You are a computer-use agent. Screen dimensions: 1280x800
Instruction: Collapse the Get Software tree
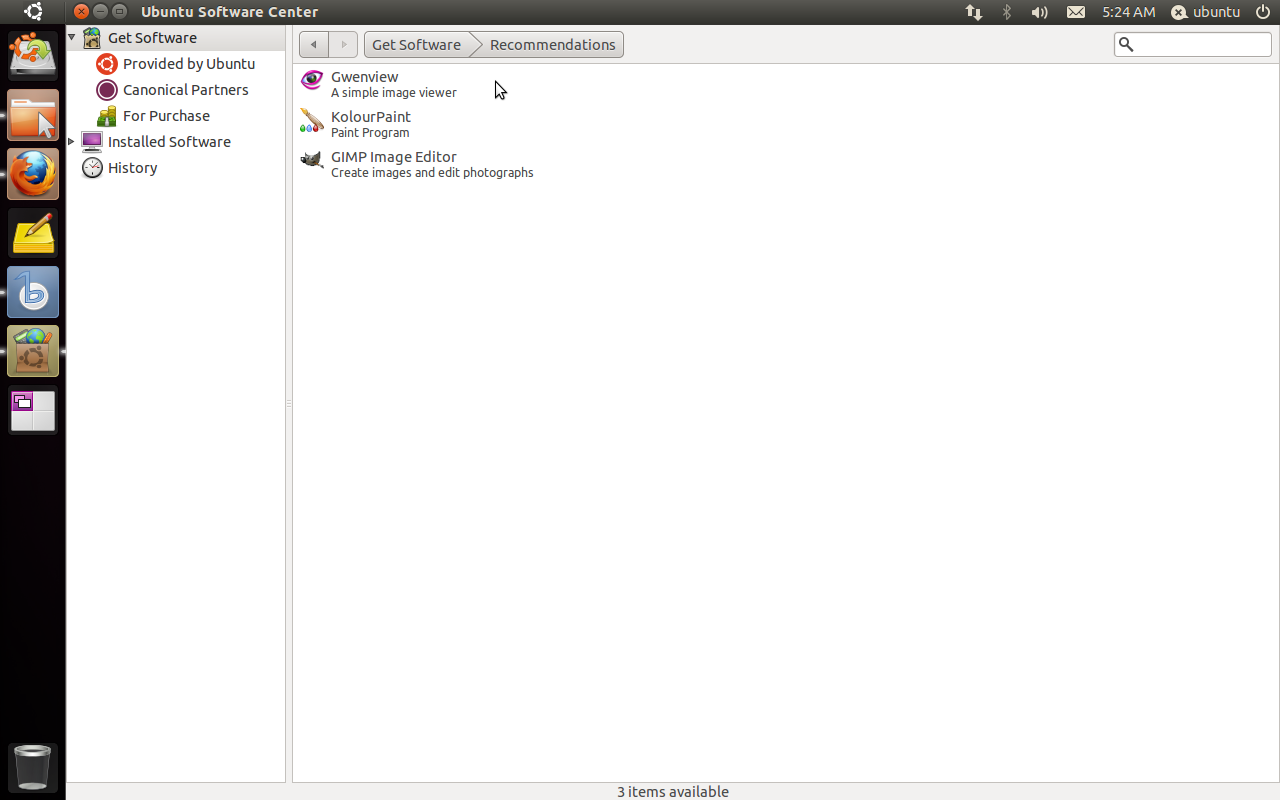pos(72,38)
